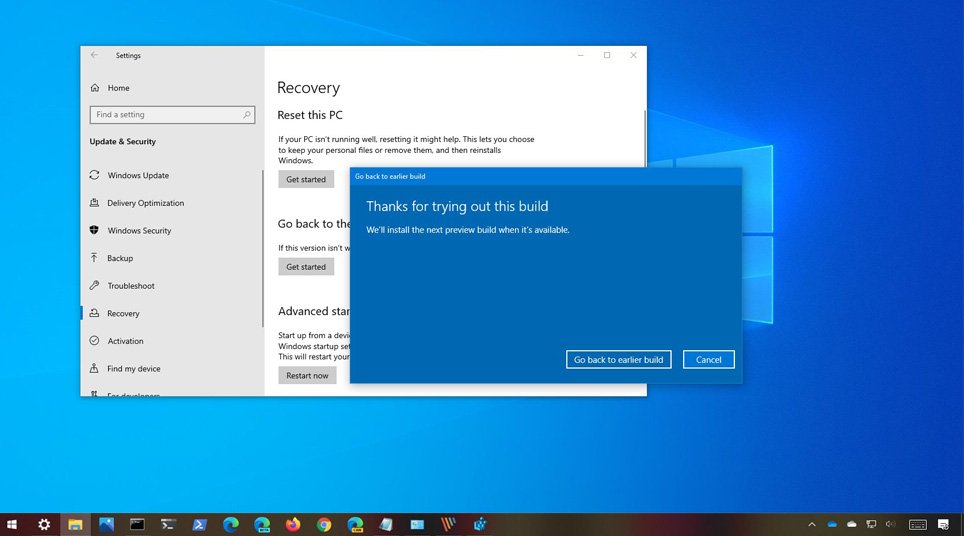Screen dimensions: 964x536
Task: Launch Google Chrome from the taskbar
Action: click(324, 524)
